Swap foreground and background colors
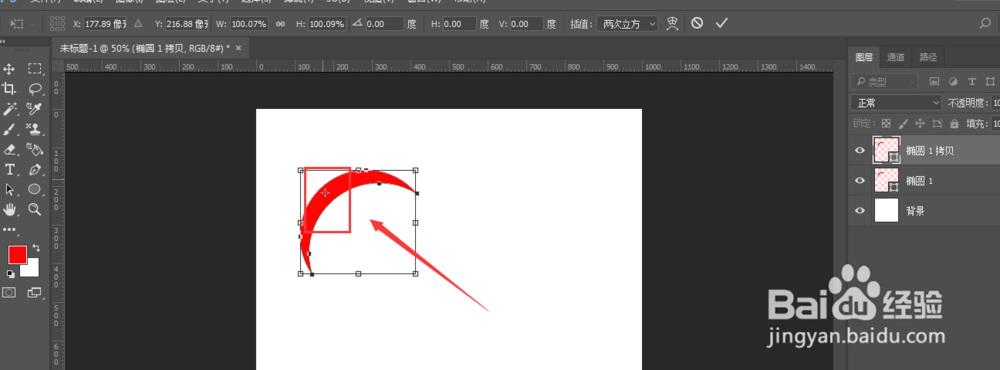Screen dimensions: 1000x370 (x=36, y=248)
